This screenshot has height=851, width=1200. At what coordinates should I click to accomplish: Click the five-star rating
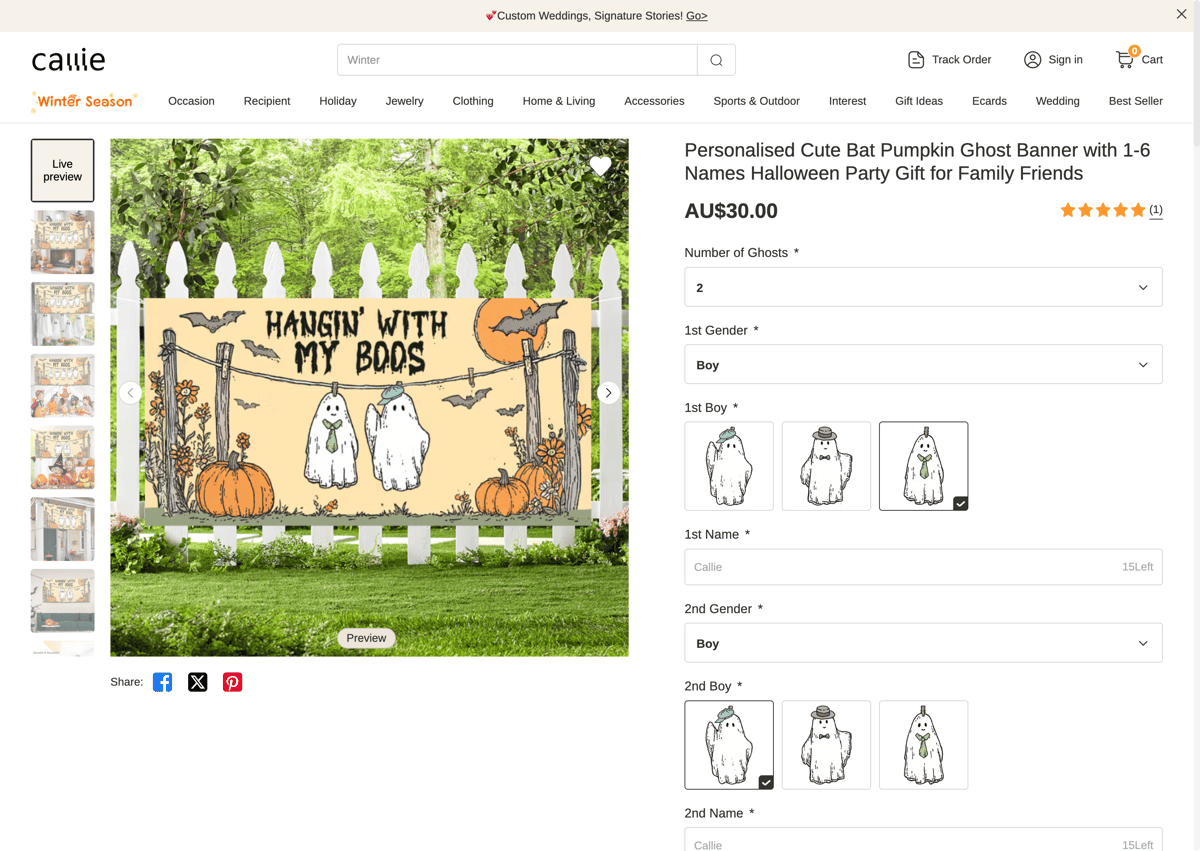click(x=1102, y=210)
